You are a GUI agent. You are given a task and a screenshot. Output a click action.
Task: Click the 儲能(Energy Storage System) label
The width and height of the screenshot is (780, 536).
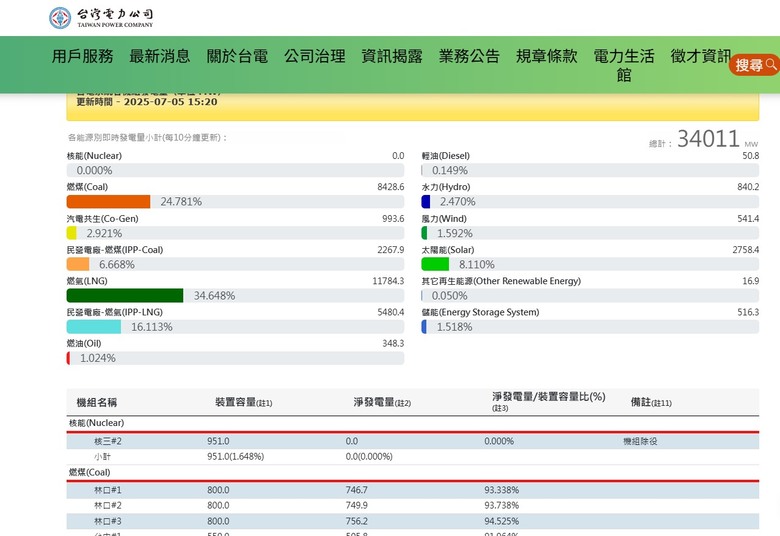coord(481,312)
